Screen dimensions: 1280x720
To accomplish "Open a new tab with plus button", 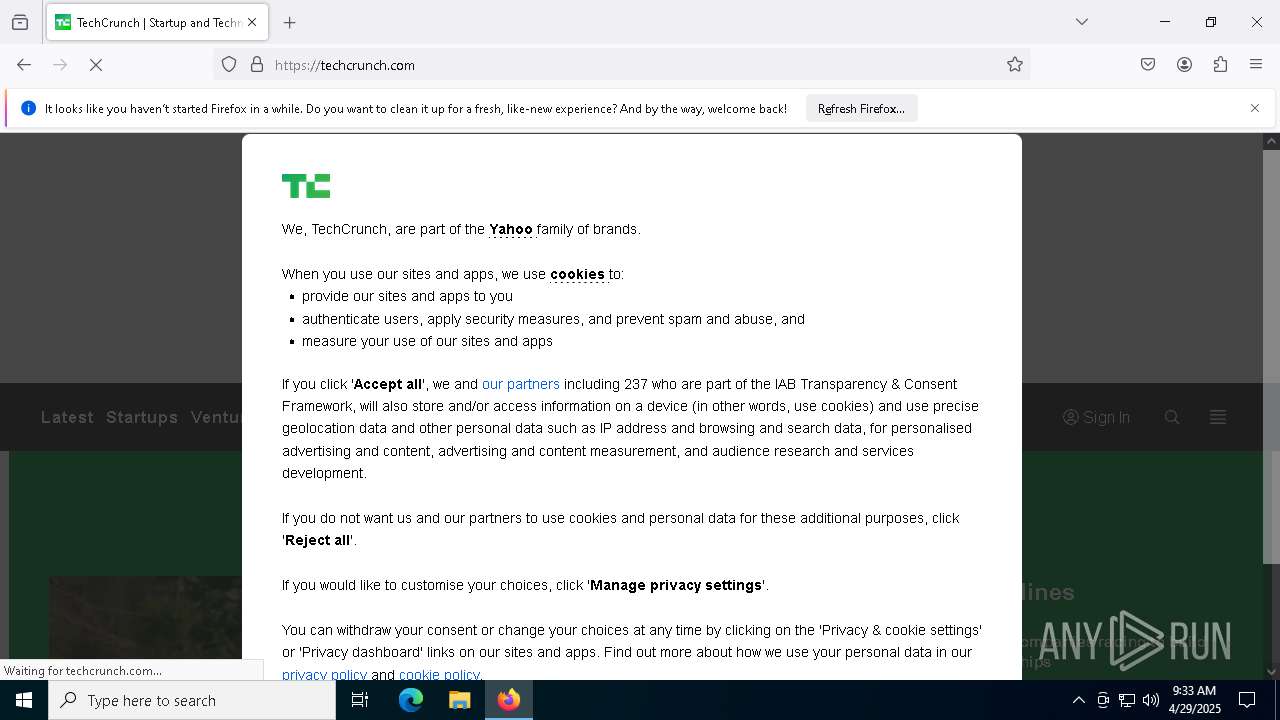I will pyautogui.click(x=290, y=22).
